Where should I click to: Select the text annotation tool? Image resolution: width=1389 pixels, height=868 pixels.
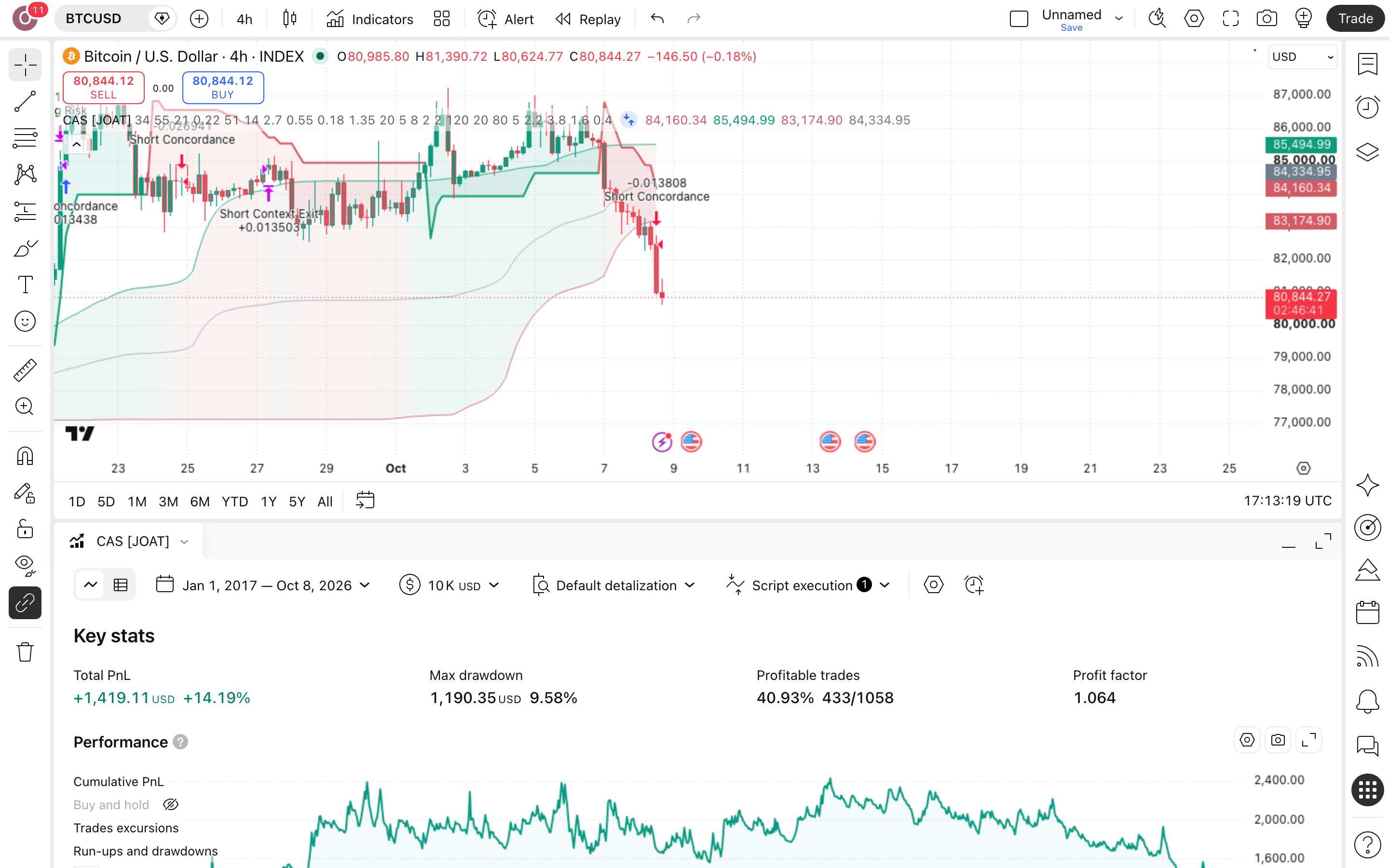pos(25,285)
